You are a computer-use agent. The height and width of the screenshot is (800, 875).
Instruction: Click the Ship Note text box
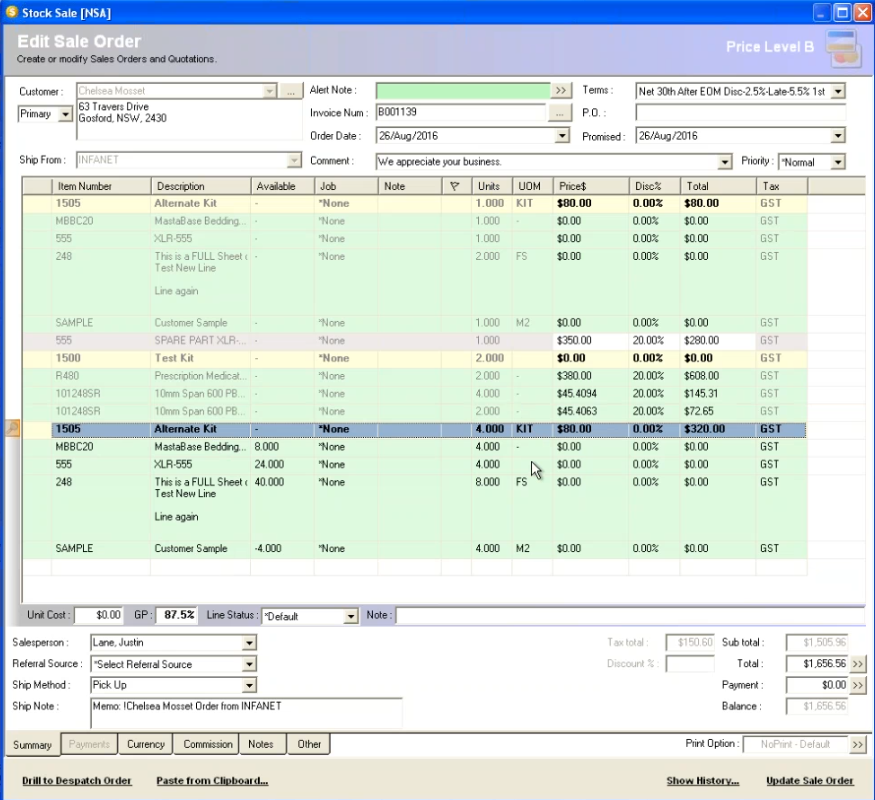pos(246,713)
